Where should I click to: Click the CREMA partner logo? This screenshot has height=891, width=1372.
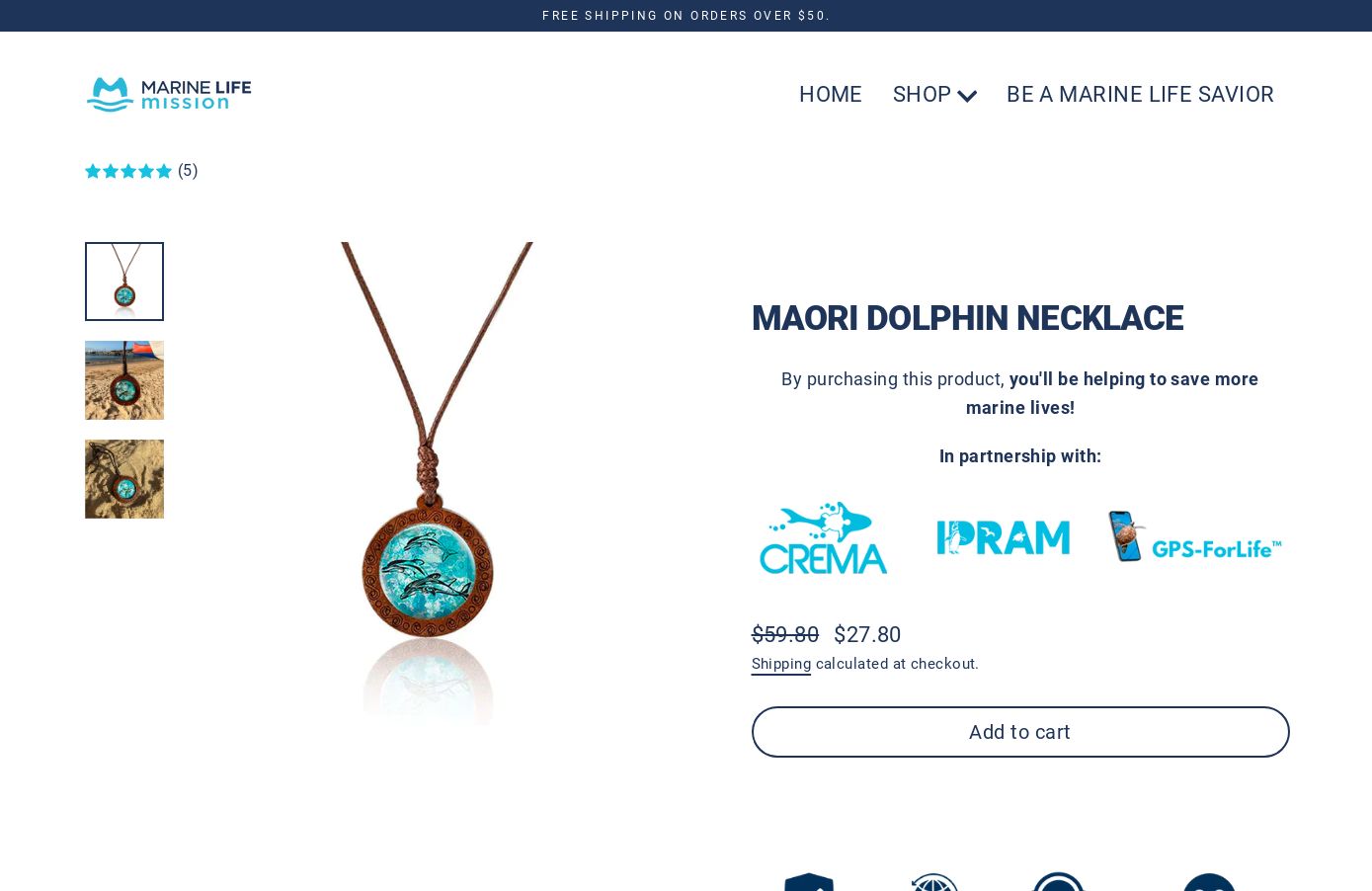[x=824, y=537]
